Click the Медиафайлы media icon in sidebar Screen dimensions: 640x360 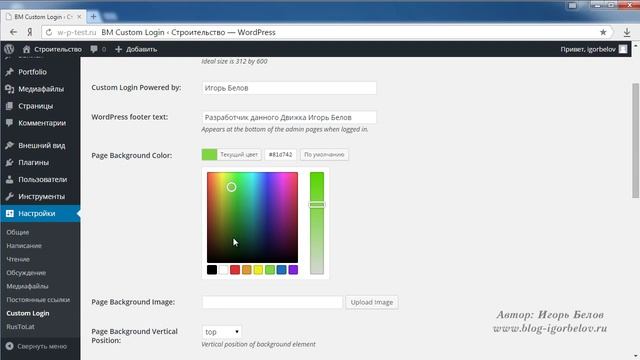[x=9, y=89]
